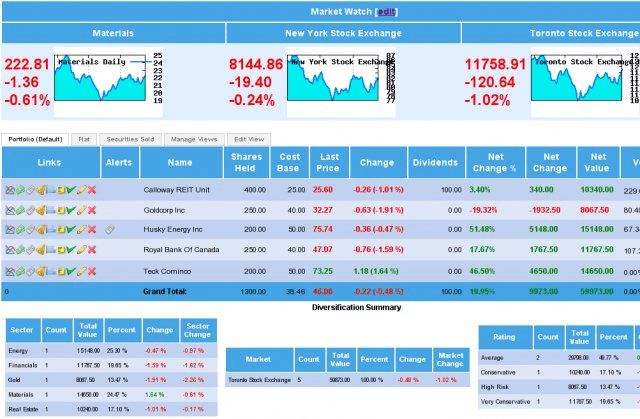Click the green money icon for Teck Cominco
Viewport: 640px width, 419px height.
point(20,271)
